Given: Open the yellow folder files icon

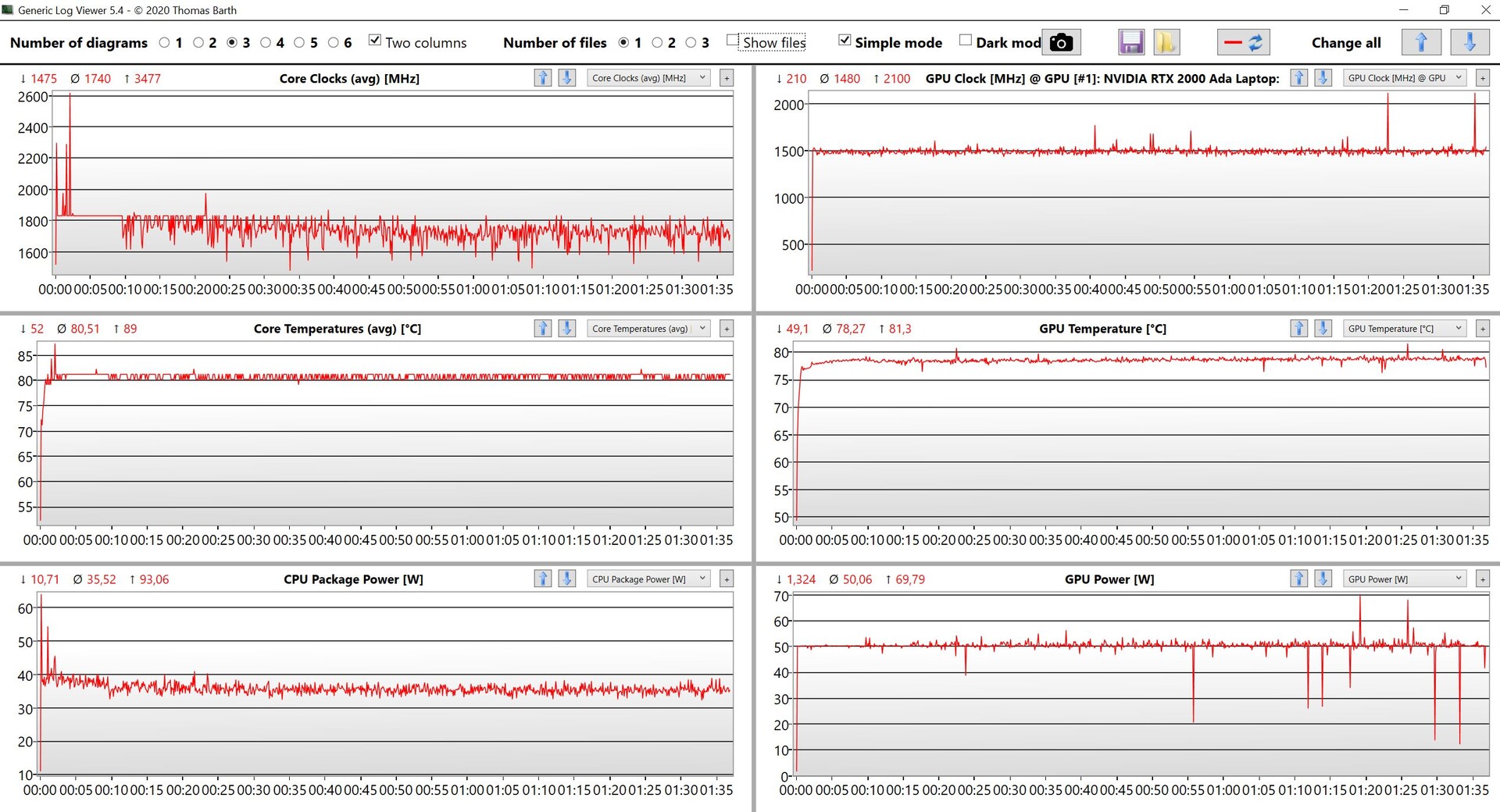Looking at the screenshot, I should click(1166, 42).
